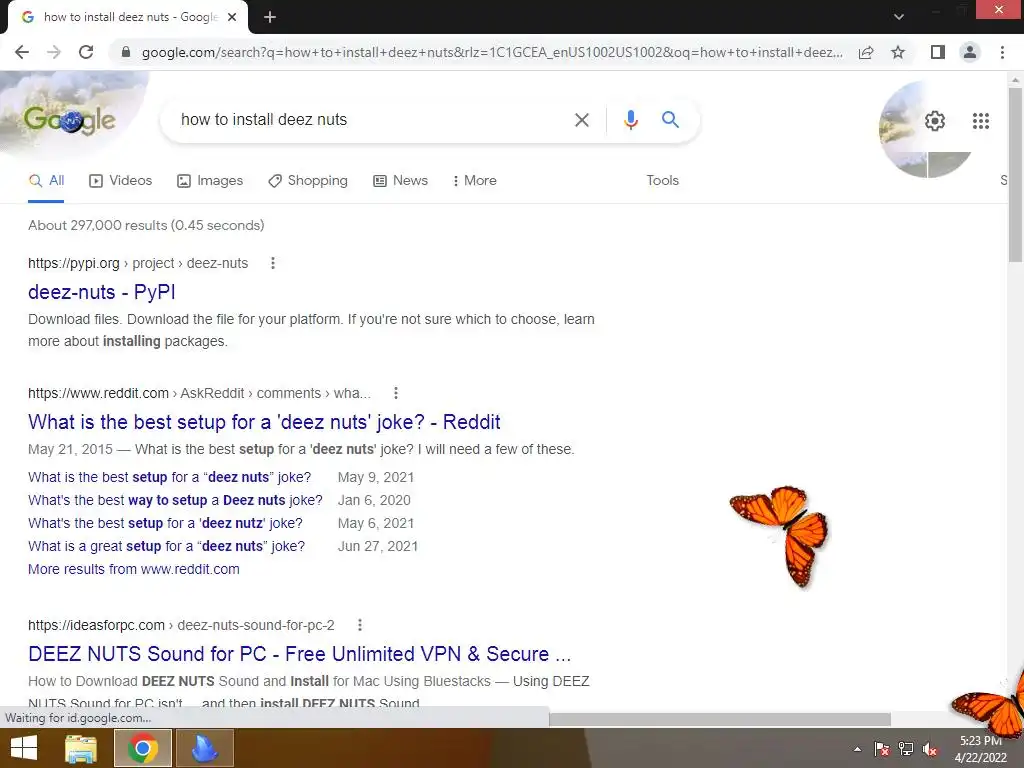
Task: Open a new browser tab
Action: coord(270,18)
